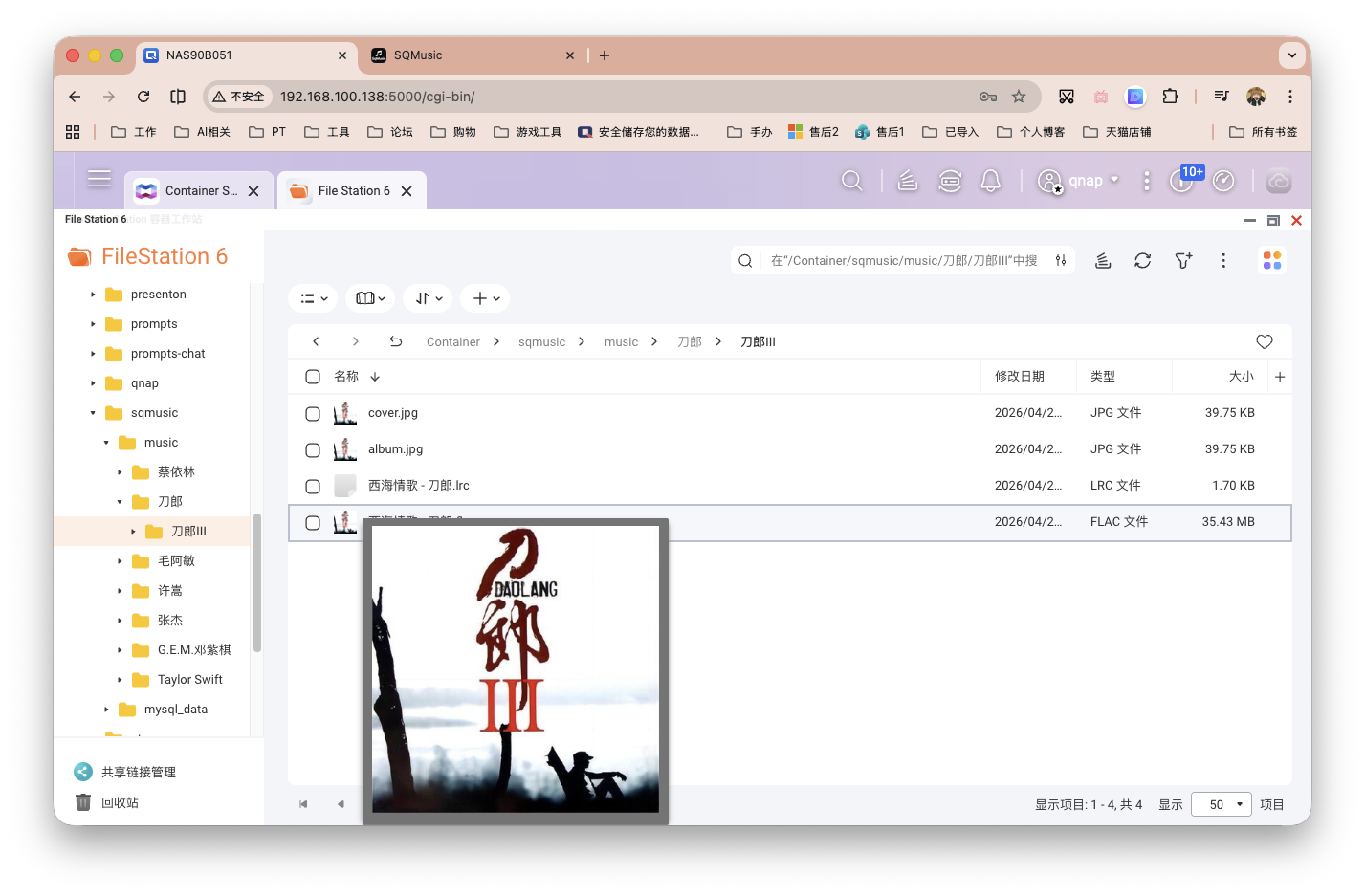The height and width of the screenshot is (896, 1365).
Task: Open the Resource Monitor gauge icon in top bar
Action: (x=1223, y=180)
